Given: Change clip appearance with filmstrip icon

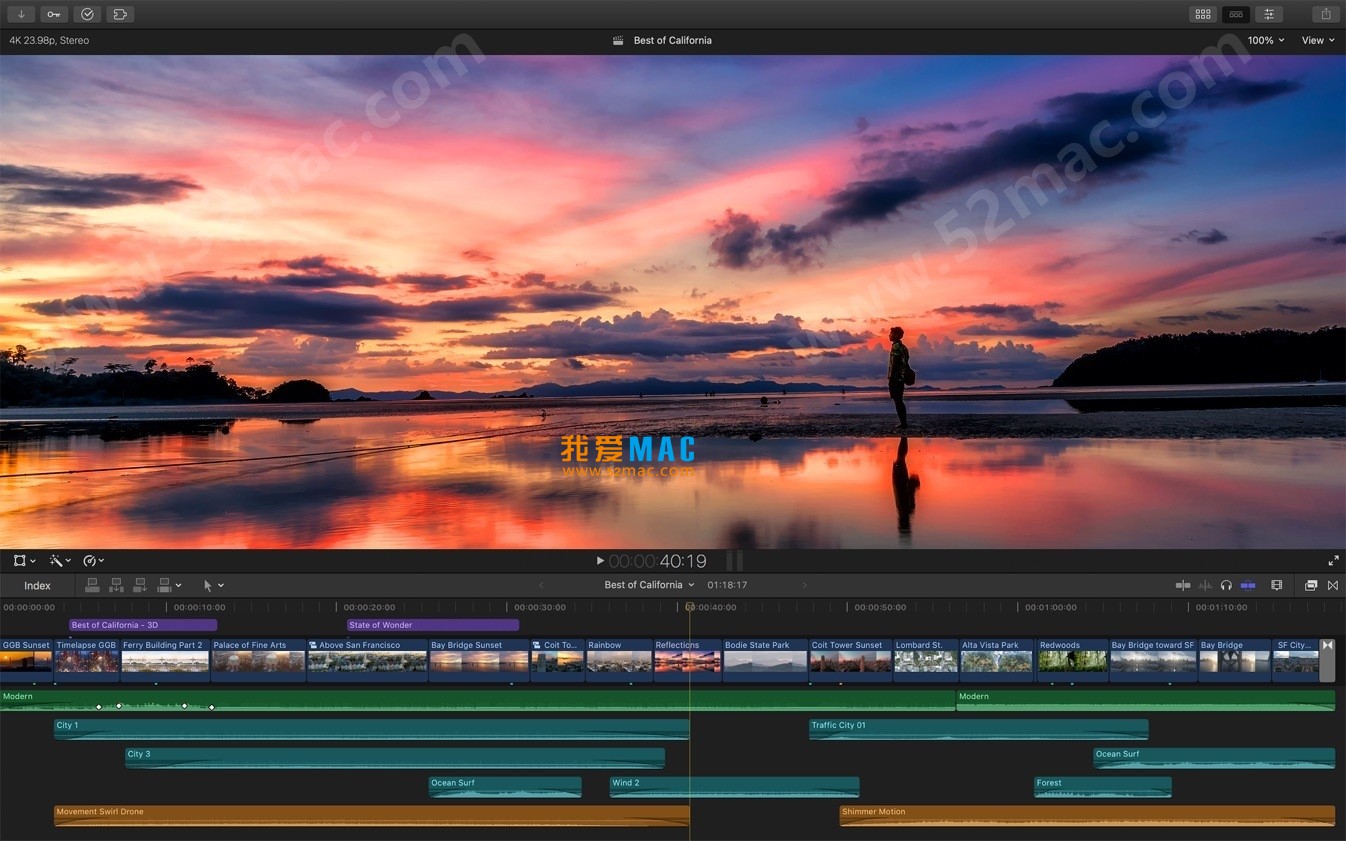Looking at the screenshot, I should pos(1276,585).
